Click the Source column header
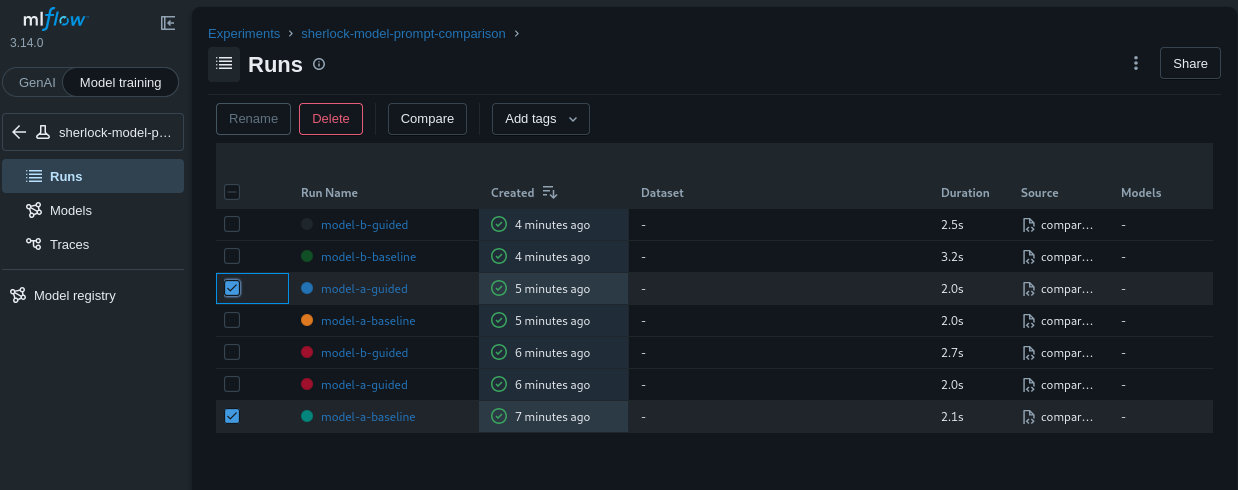The image size is (1238, 490). pyautogui.click(x=1039, y=193)
